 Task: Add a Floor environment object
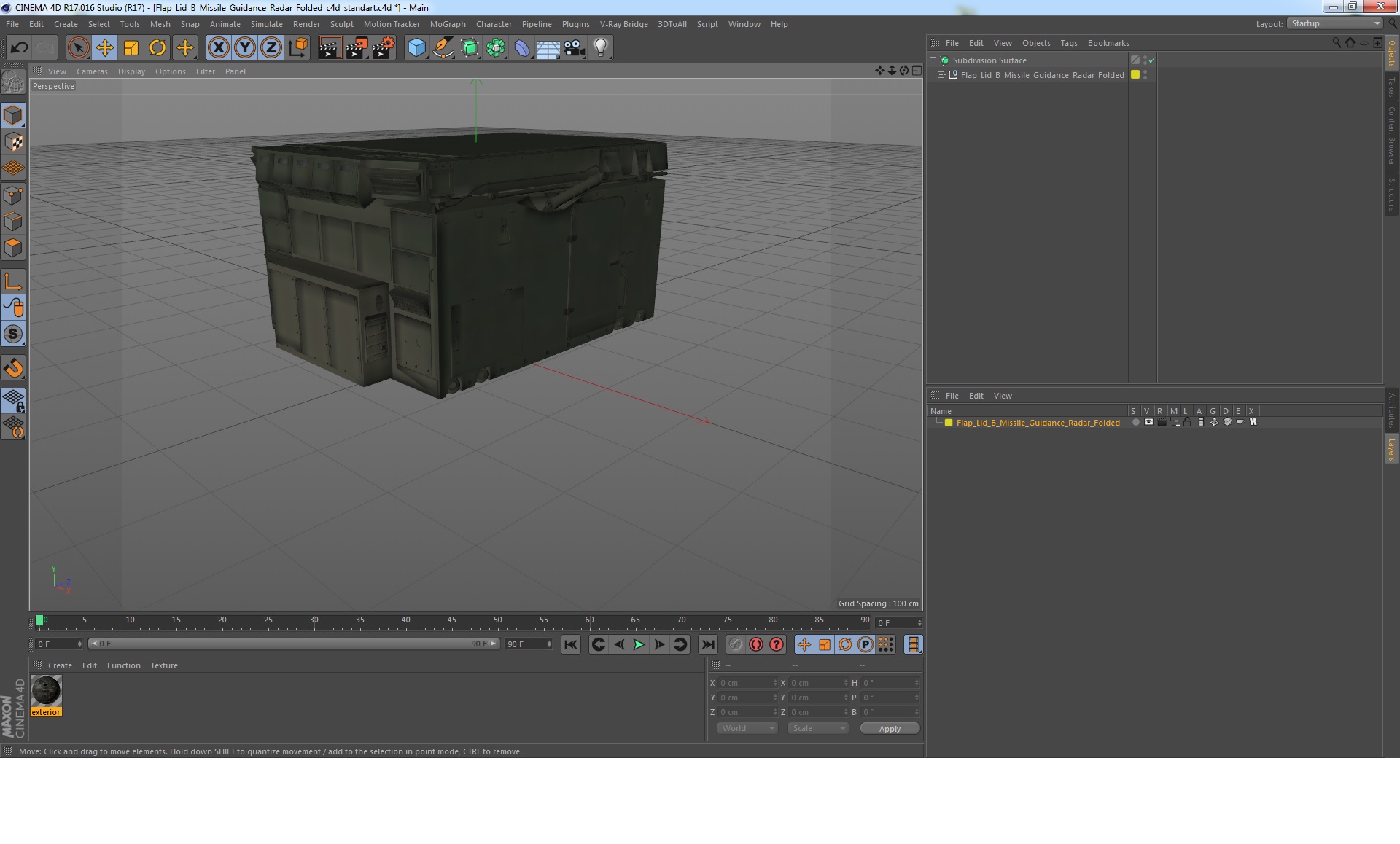[x=548, y=48]
